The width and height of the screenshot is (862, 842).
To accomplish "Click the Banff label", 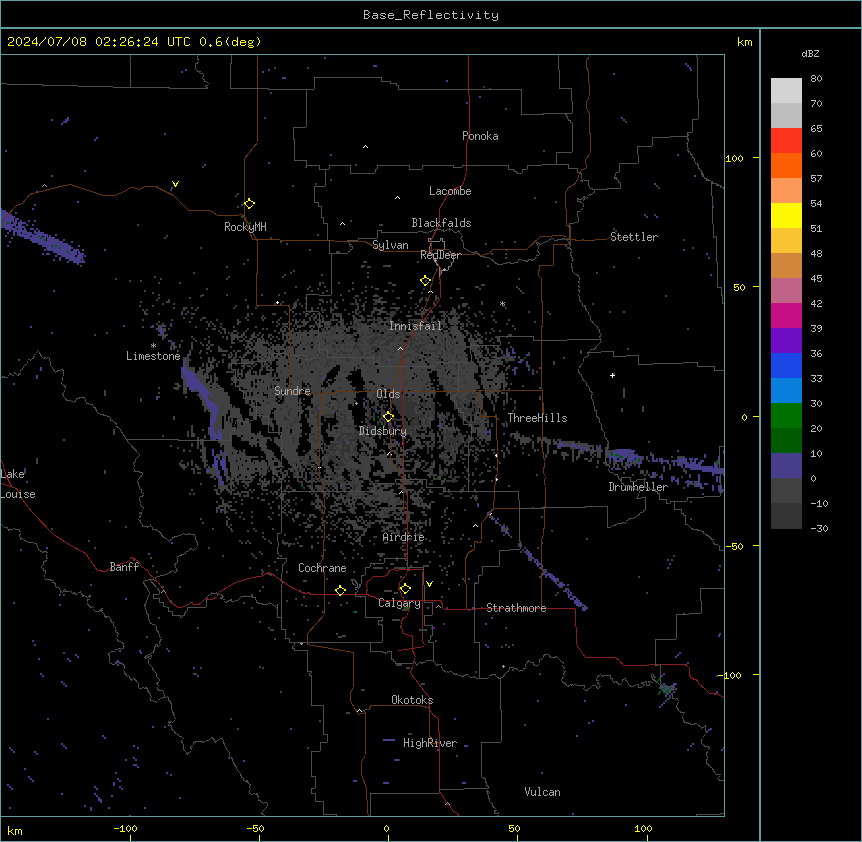I will (x=124, y=567).
